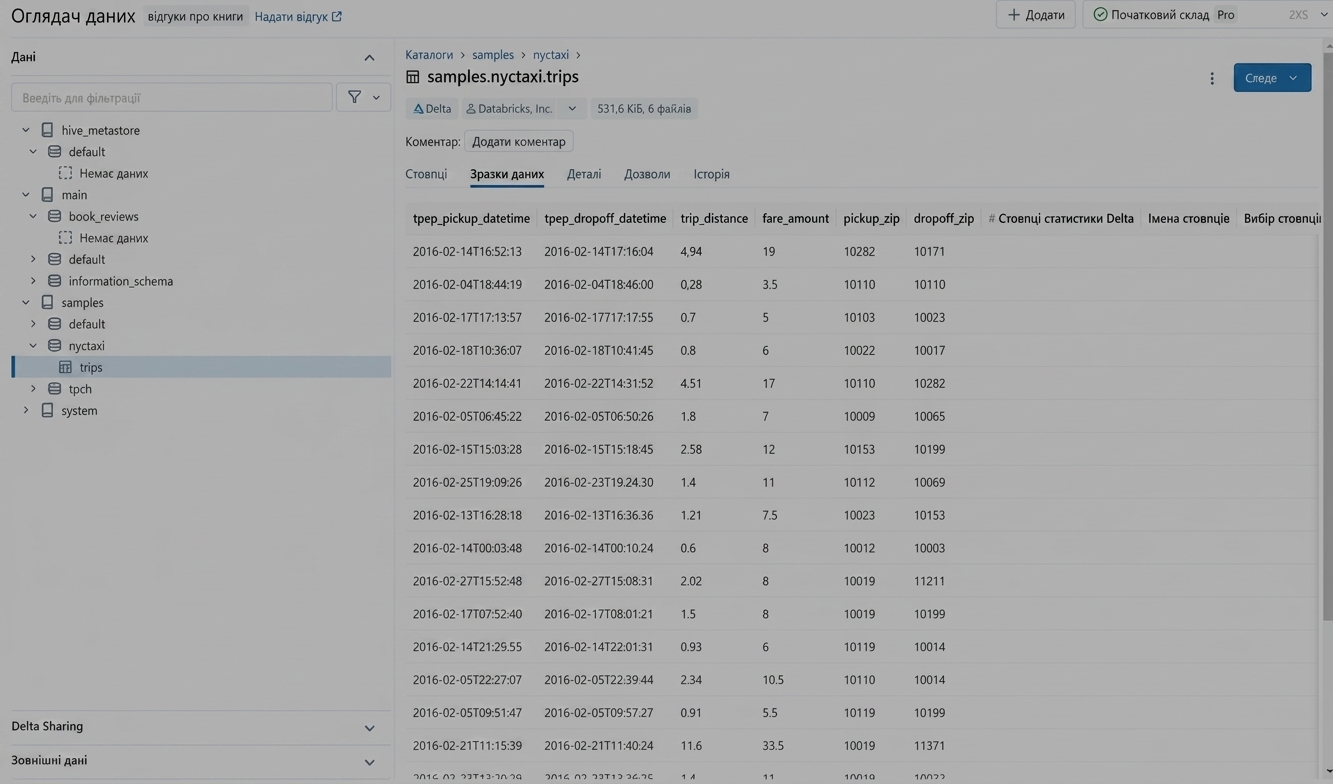Screen dimensions: 1333x784
Task: Open the owner dropdown next to Databricks, Inc.
Action: click(x=572, y=108)
